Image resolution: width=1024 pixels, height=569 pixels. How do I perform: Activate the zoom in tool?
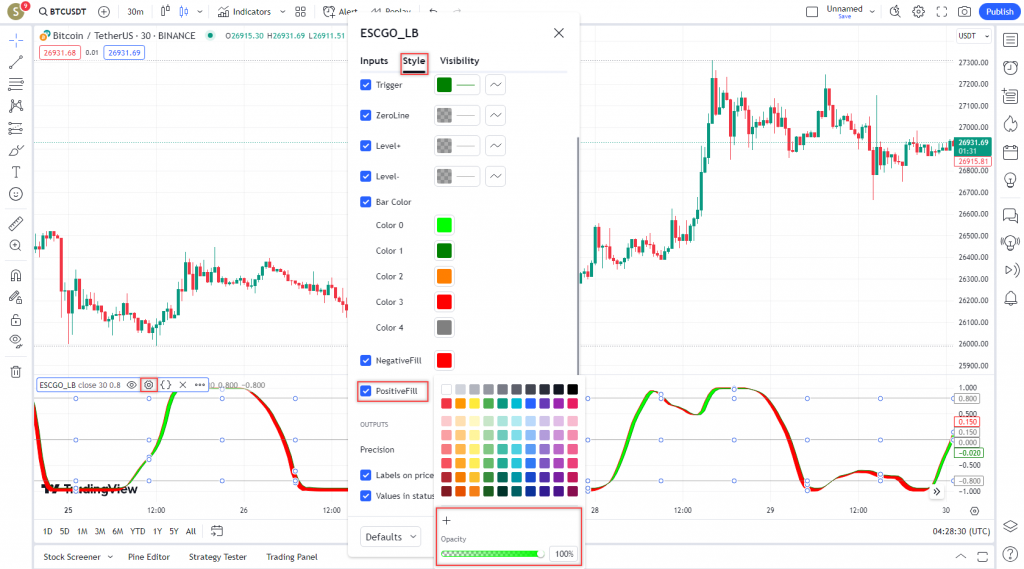[x=16, y=246]
